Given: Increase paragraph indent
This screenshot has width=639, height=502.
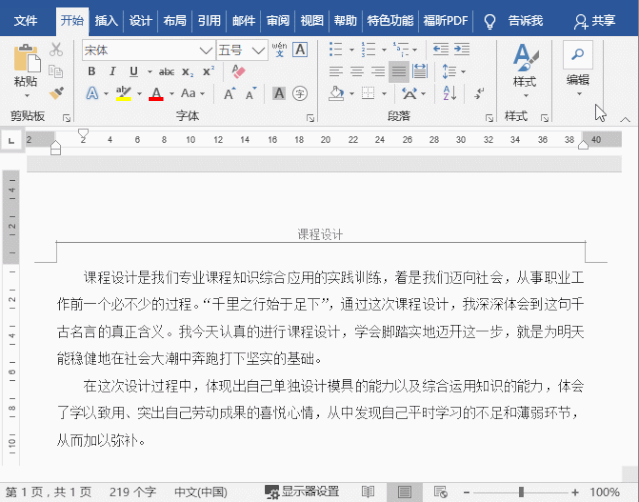Looking at the screenshot, I should tap(462, 50).
